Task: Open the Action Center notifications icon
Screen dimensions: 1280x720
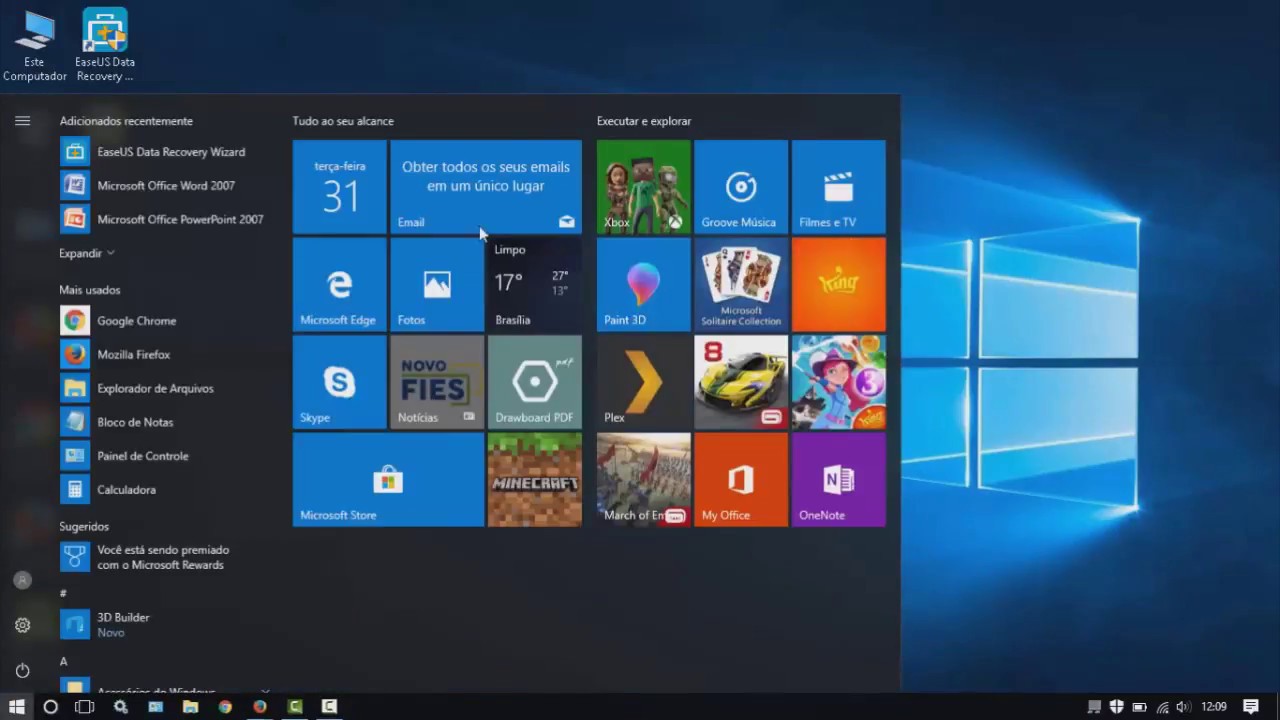Action: (x=1251, y=706)
